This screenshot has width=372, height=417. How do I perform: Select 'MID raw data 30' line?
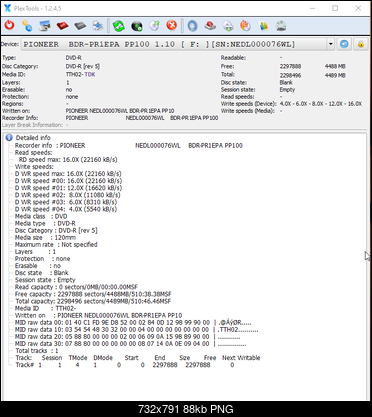point(130,344)
